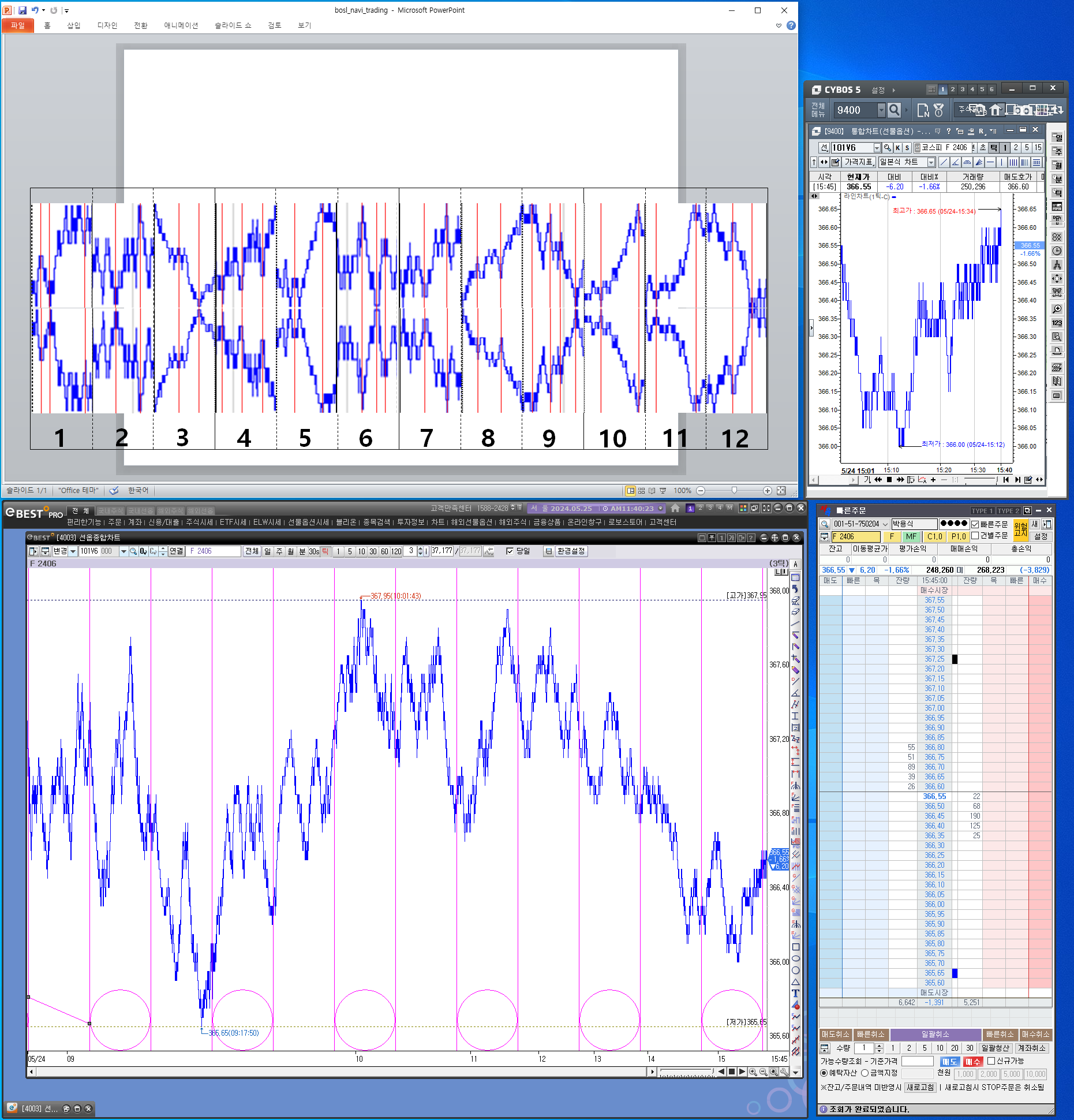Viewport: 1074px width, 1120px height.
Task: Click the help question mark in chart 9400 title bar
Action: 948,131
